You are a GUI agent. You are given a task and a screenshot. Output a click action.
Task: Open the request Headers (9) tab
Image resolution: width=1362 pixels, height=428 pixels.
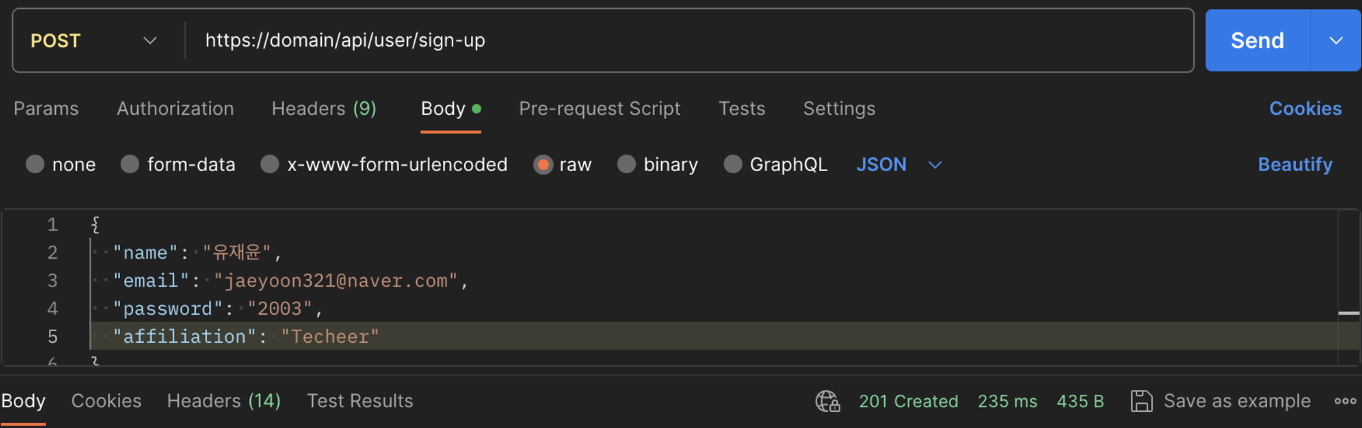(324, 108)
